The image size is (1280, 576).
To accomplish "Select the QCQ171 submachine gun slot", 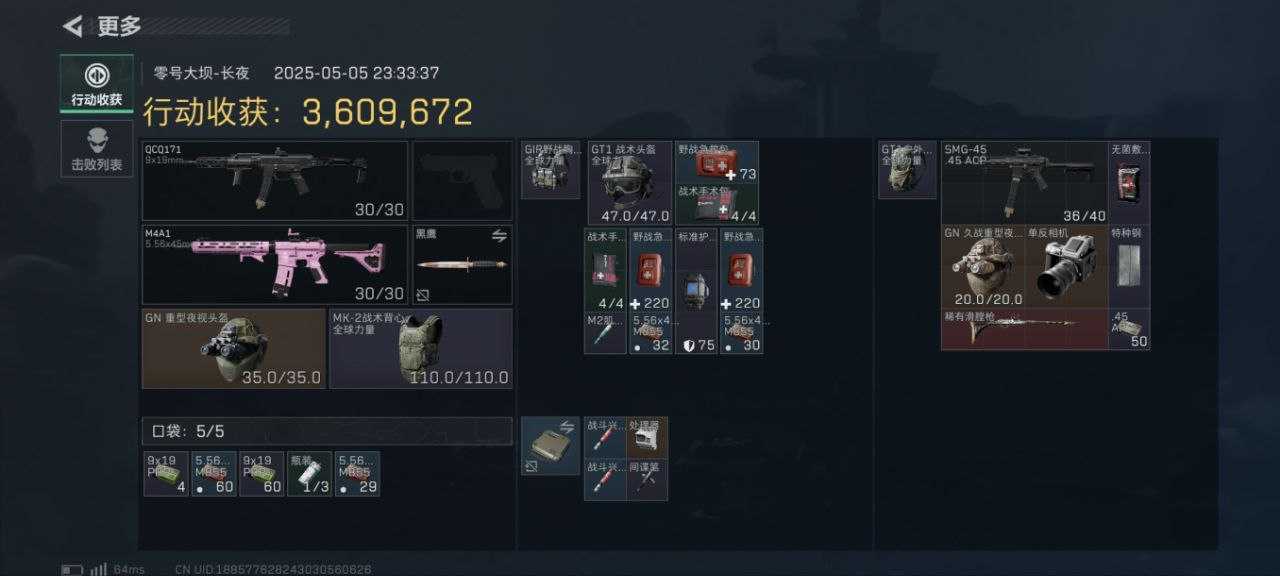I will [x=275, y=181].
